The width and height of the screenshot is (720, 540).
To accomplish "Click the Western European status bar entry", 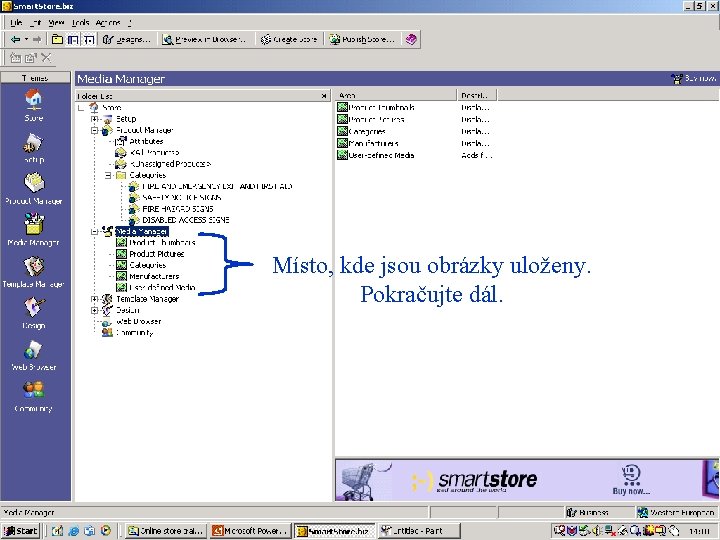I will [x=676, y=512].
